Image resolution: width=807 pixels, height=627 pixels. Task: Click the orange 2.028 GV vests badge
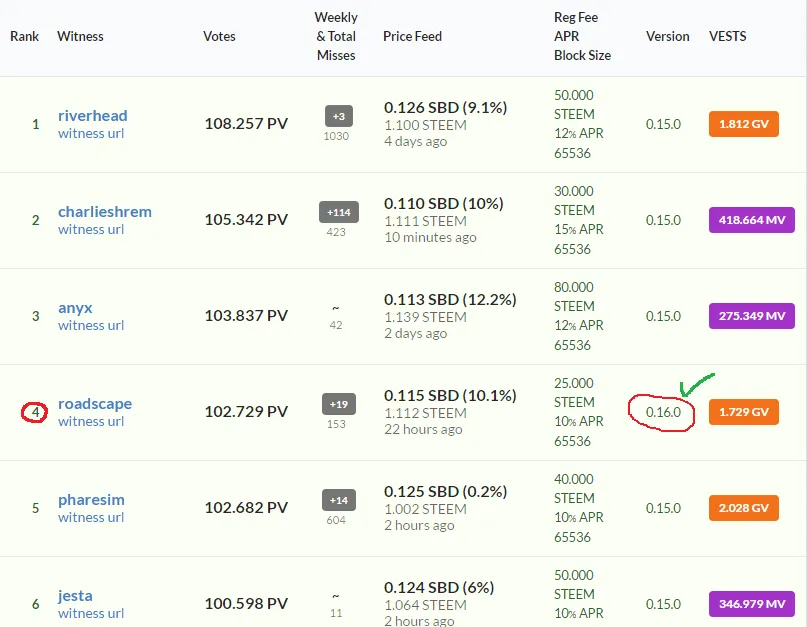(744, 508)
